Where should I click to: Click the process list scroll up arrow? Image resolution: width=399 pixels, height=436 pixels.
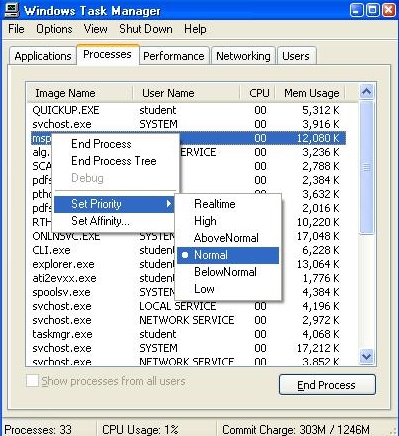pos(366,92)
